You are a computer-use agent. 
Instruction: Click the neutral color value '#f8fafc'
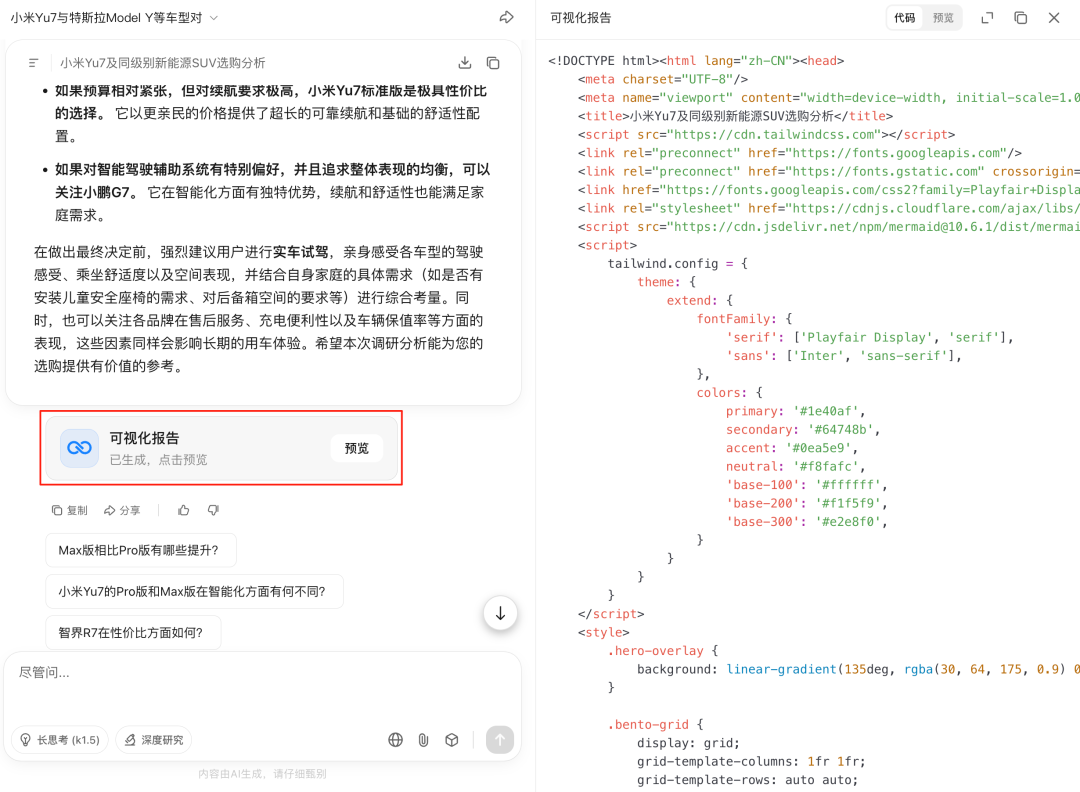826,466
